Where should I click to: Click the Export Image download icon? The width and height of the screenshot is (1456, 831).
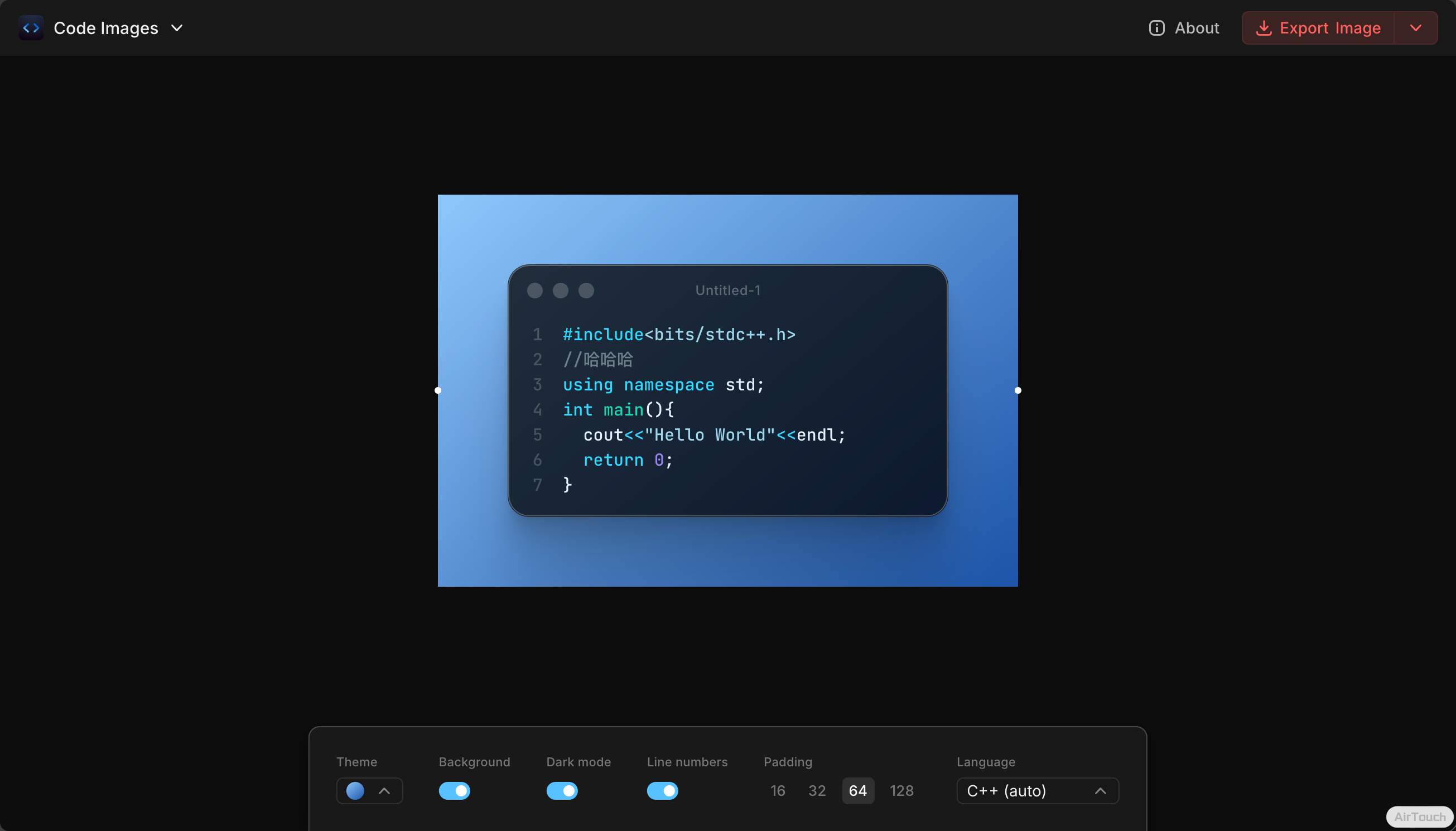(x=1264, y=28)
